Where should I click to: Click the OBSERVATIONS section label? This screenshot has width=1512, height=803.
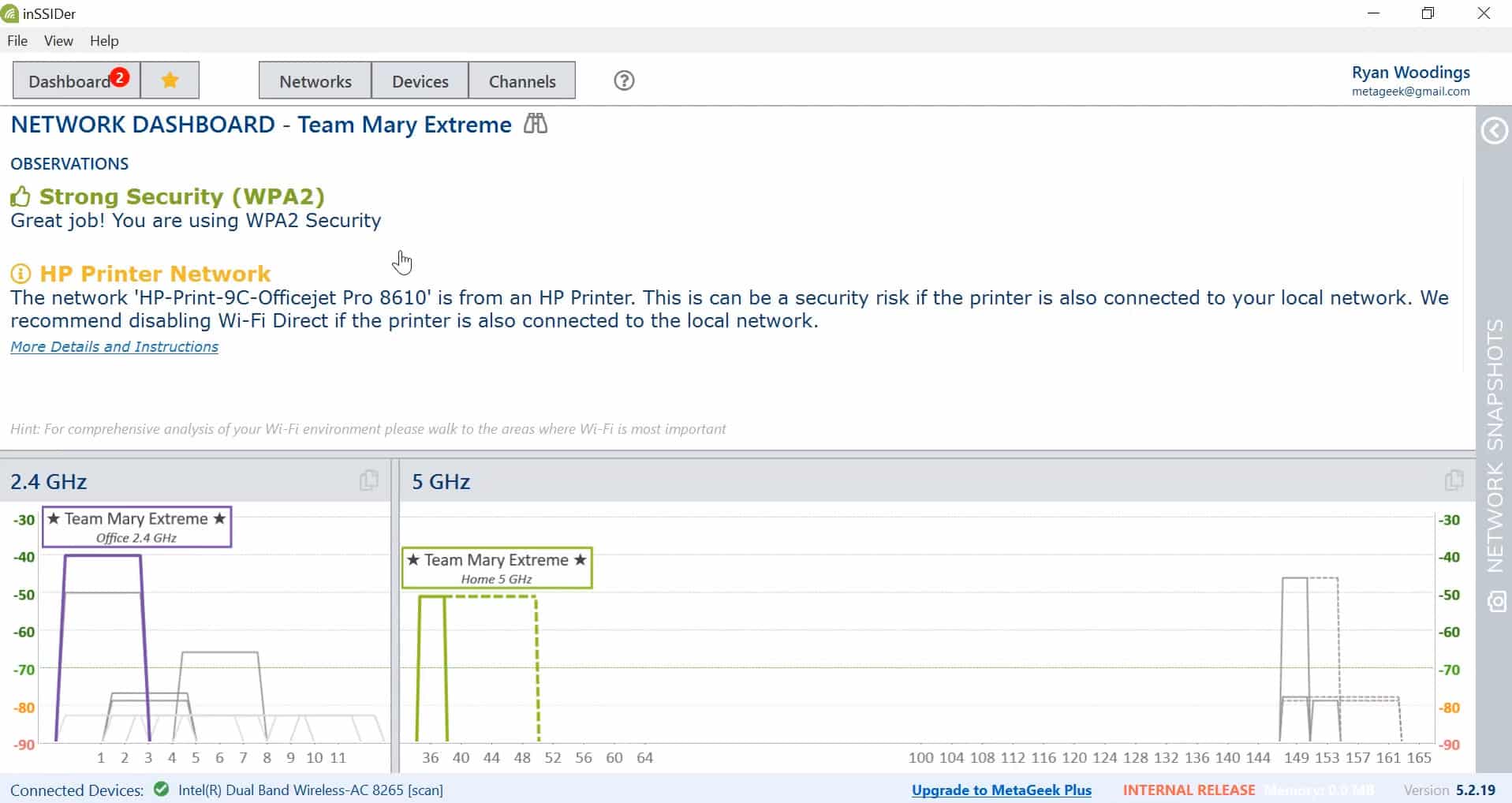(69, 164)
